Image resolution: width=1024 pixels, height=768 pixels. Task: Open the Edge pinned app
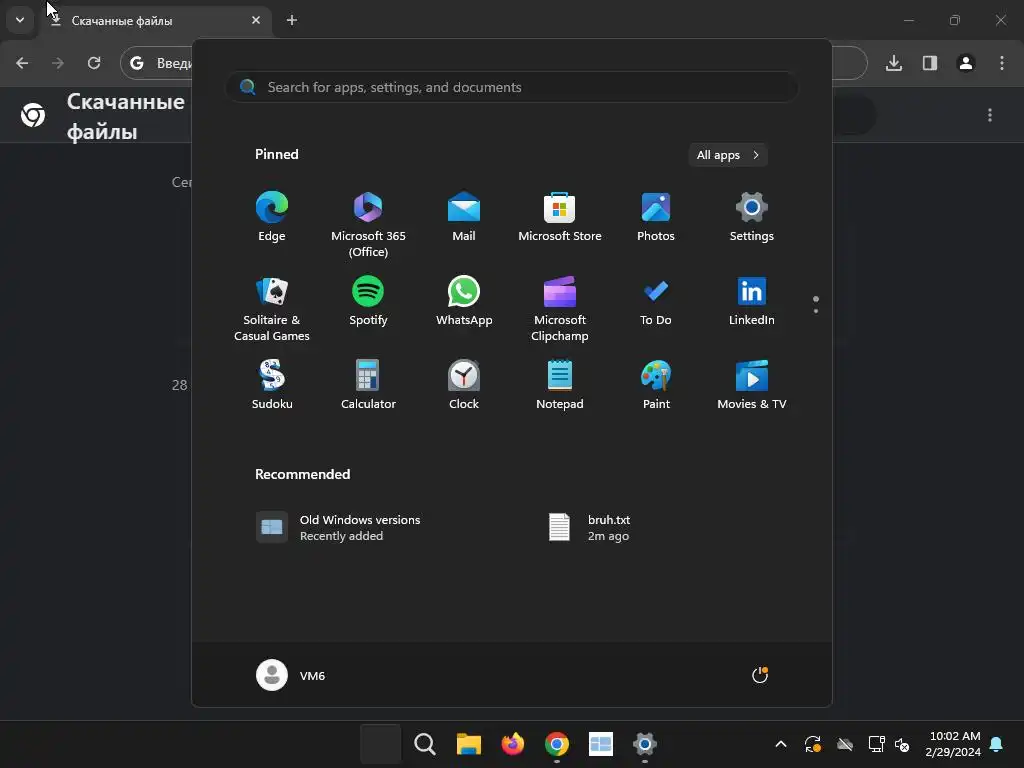[x=272, y=217]
